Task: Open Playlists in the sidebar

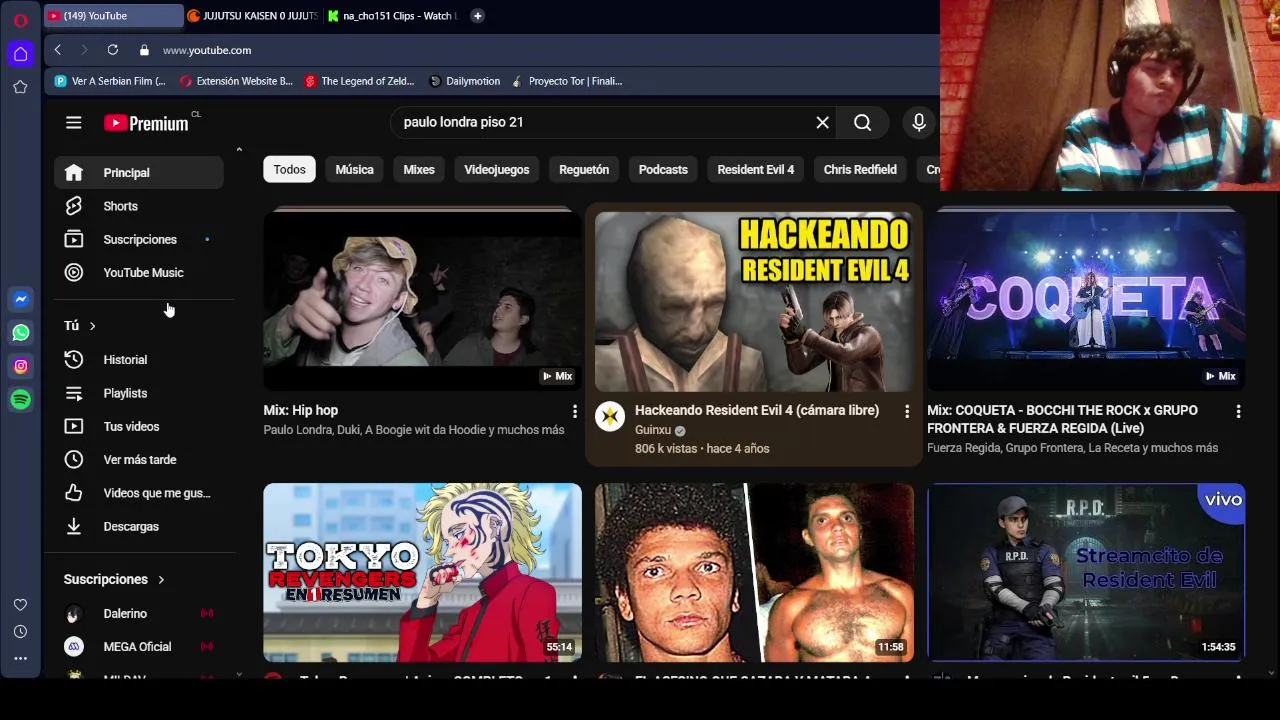Action: 138,393
